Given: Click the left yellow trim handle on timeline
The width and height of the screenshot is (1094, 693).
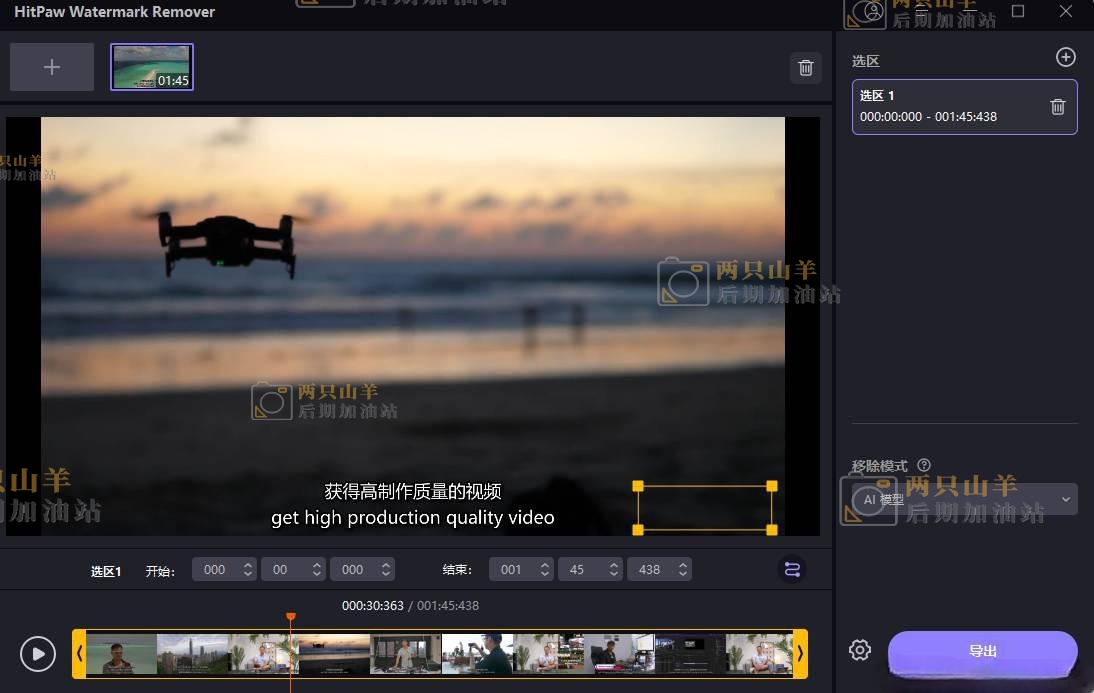Looking at the screenshot, I should (x=79, y=654).
